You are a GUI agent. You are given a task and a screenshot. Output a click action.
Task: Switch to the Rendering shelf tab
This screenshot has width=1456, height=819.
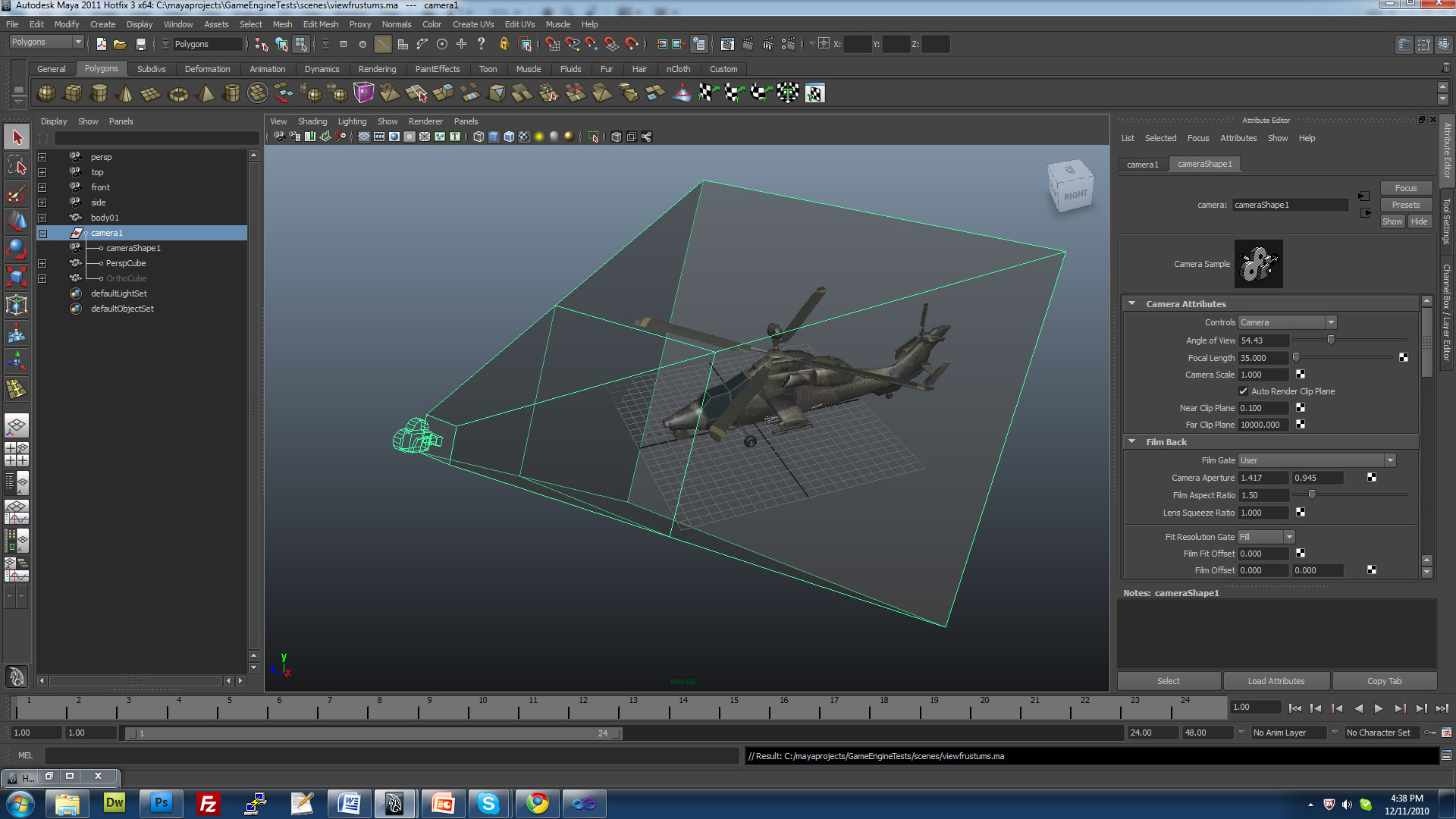click(377, 69)
